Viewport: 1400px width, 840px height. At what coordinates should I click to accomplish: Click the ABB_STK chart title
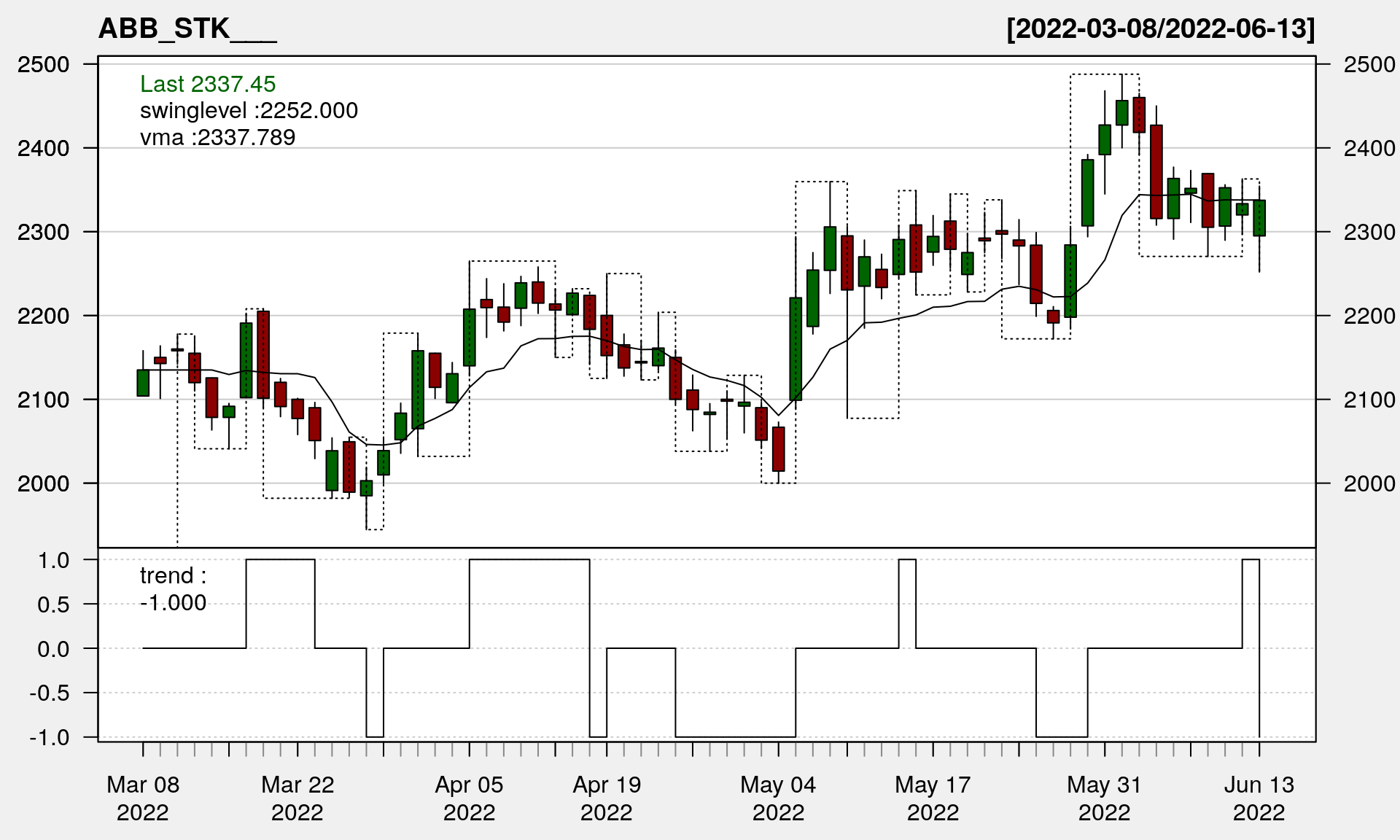coord(187,28)
